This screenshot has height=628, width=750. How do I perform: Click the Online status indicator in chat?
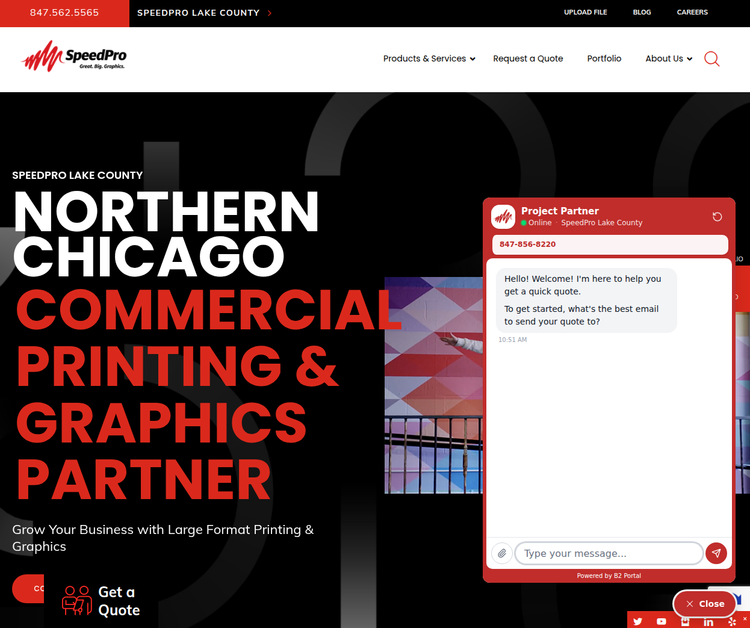click(x=536, y=223)
